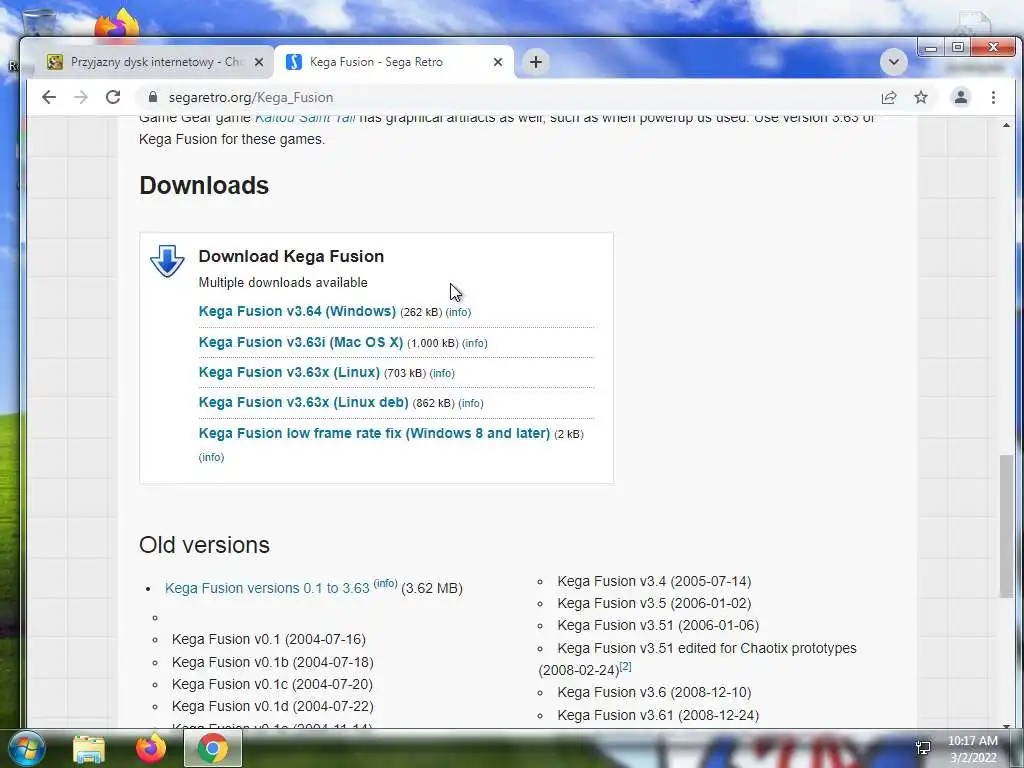
Task: Click the Old versions heading
Action: pos(204,545)
